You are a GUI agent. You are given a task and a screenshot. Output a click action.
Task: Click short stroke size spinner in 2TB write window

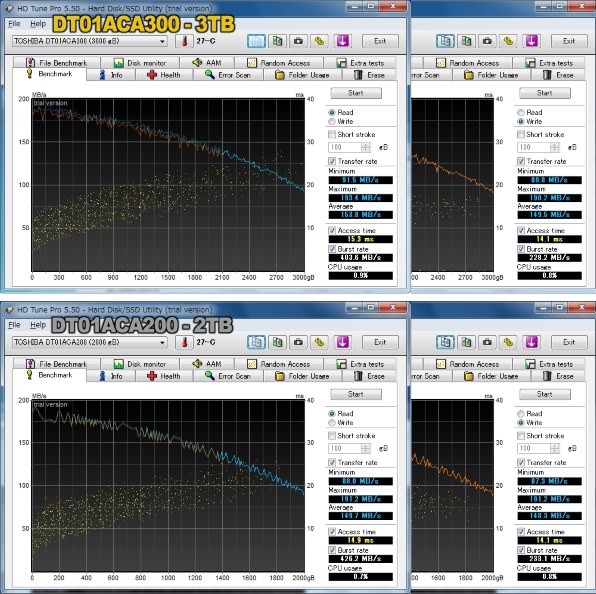pyautogui.click(x=555, y=448)
